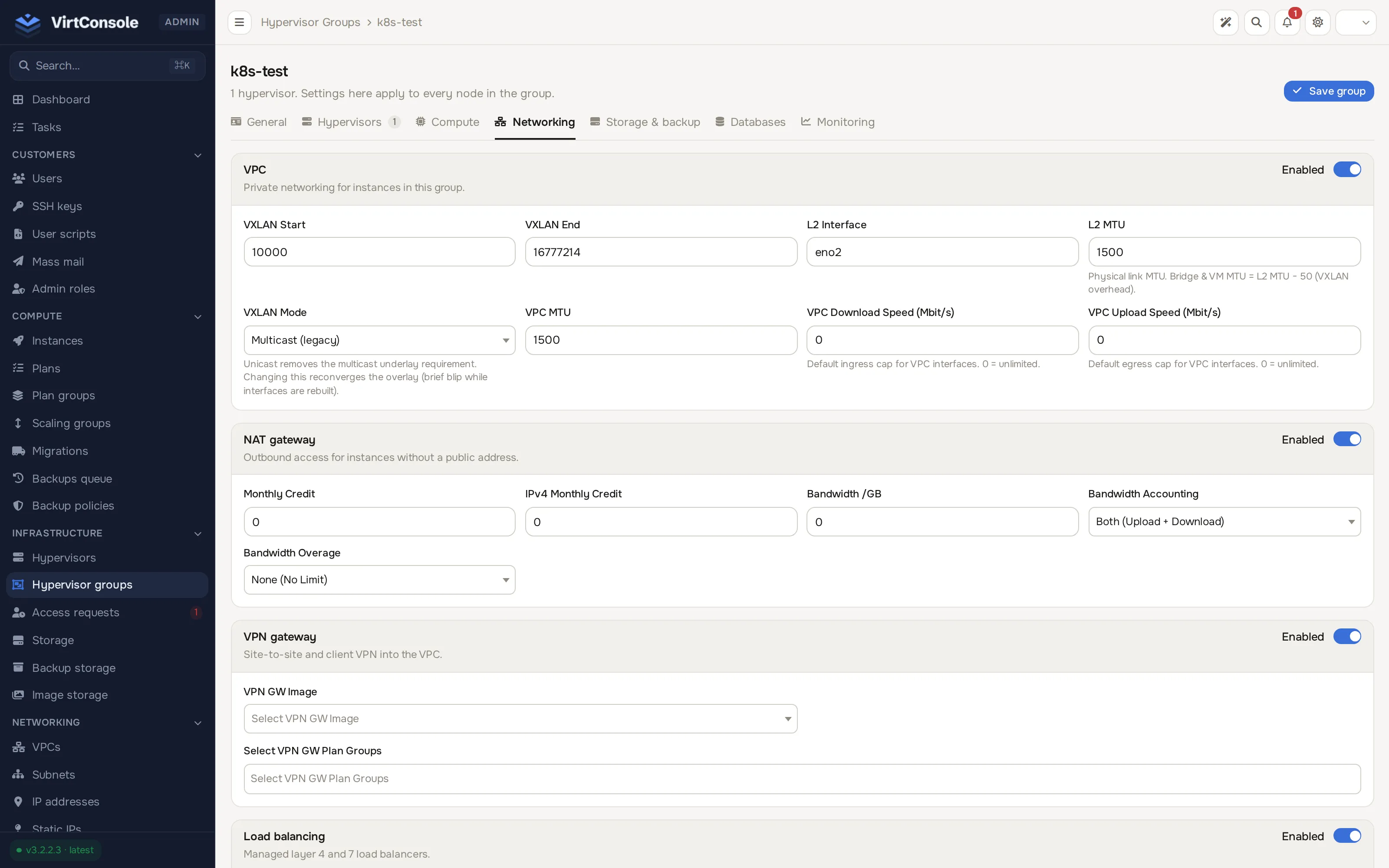The image size is (1389, 868).
Task: Switch to the Monitoring tab
Action: tap(838, 122)
